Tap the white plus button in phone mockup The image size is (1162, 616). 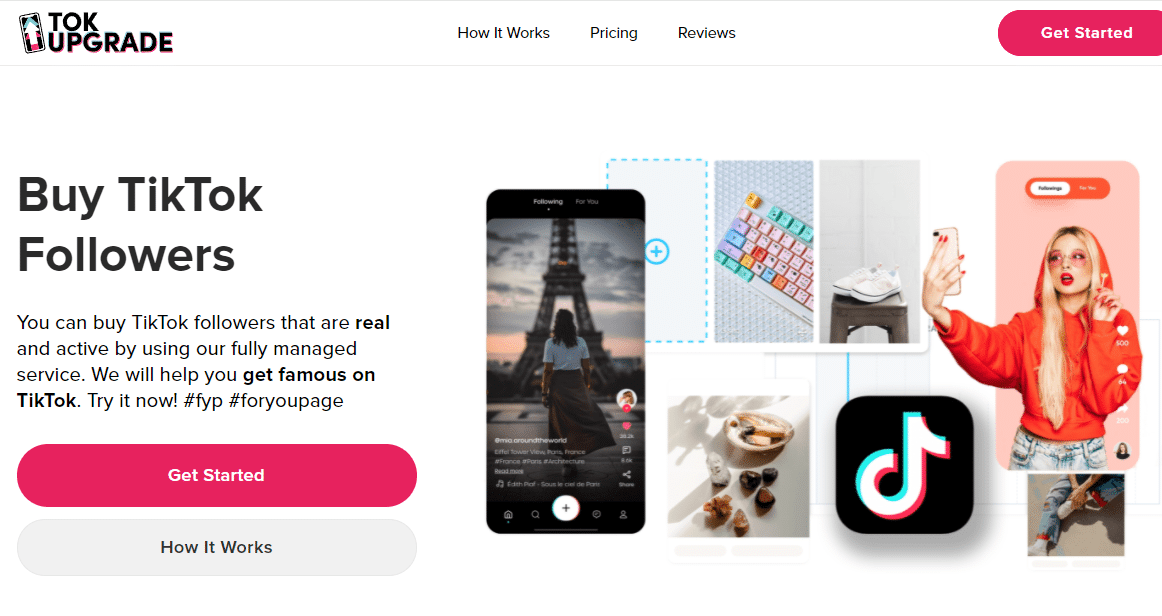click(x=565, y=508)
